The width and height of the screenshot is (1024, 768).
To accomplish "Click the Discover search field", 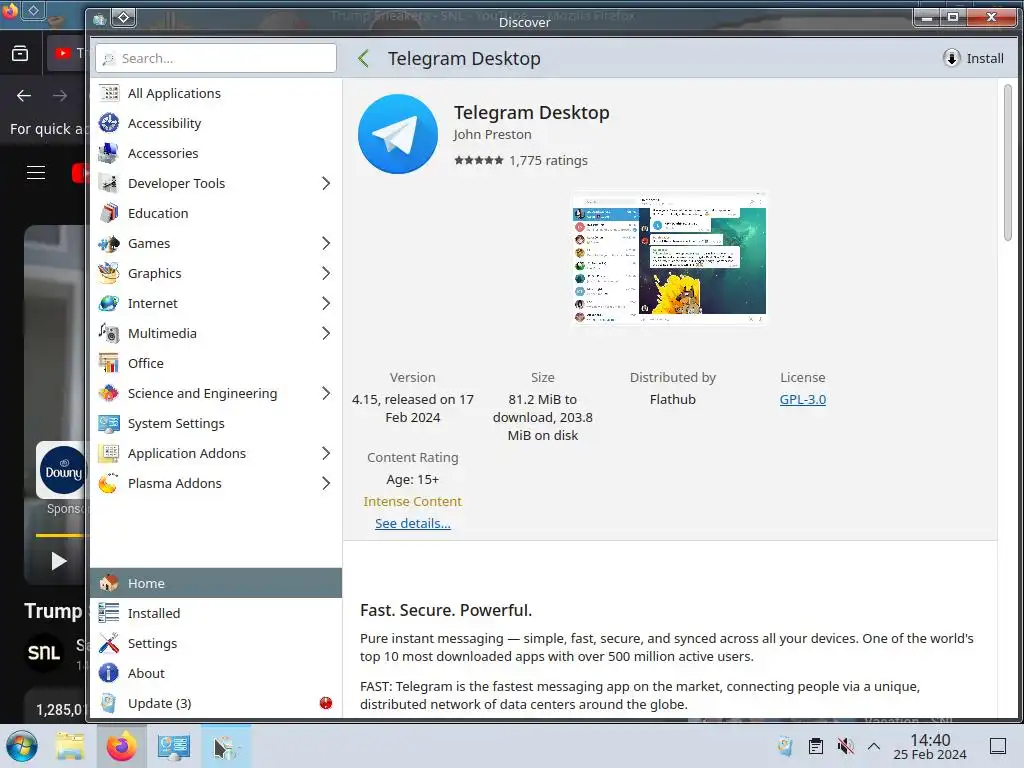I will point(216,58).
